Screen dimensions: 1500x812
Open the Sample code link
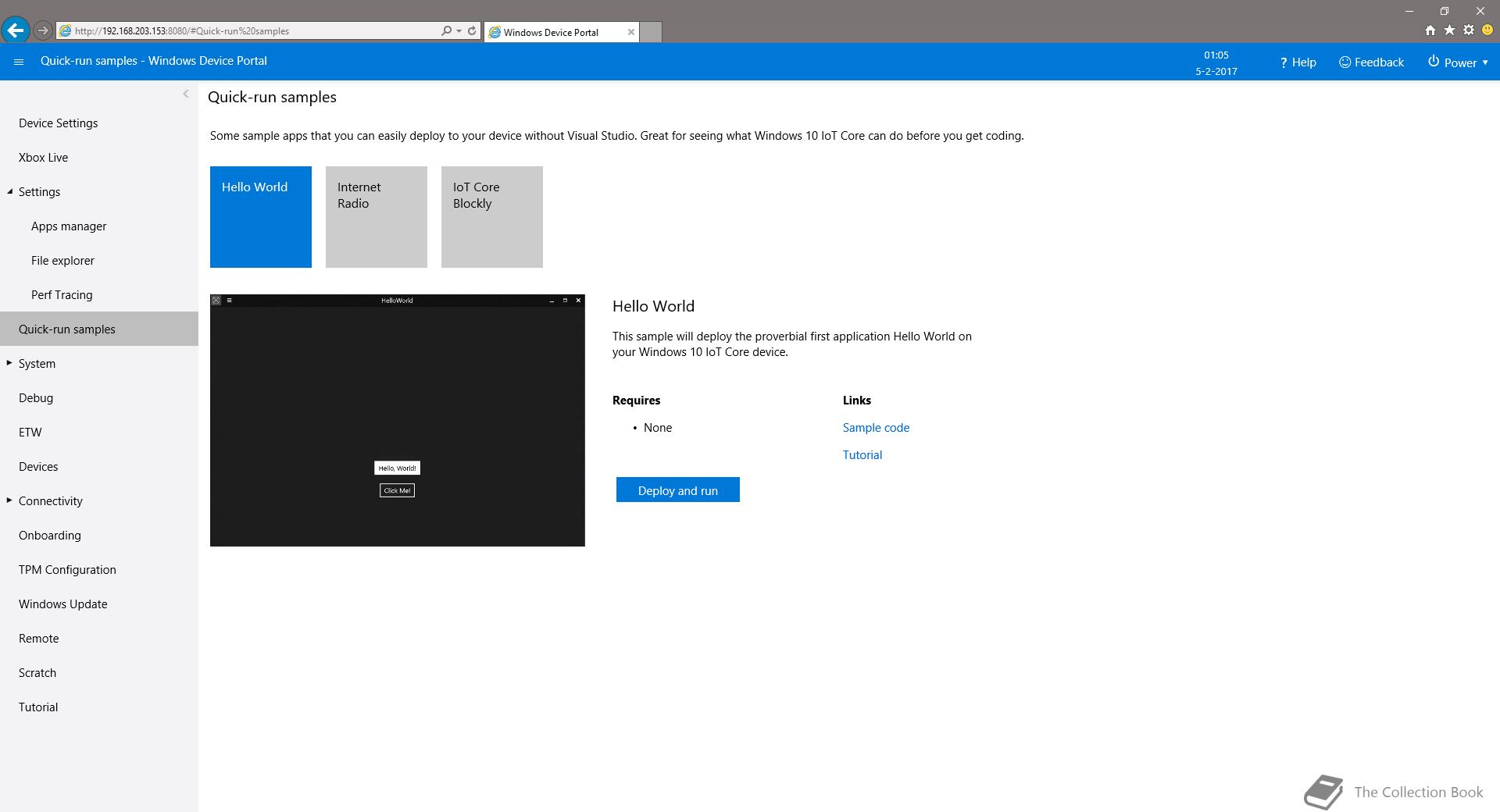click(876, 428)
